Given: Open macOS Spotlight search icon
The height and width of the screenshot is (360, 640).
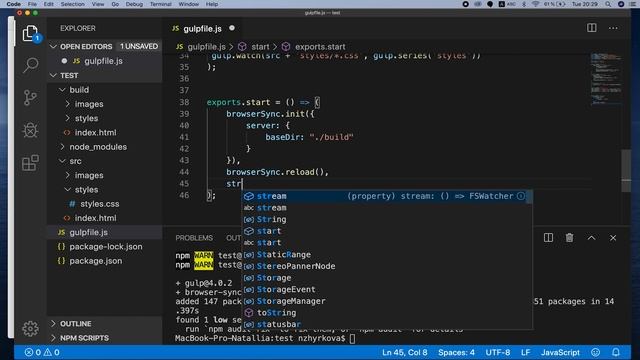Looking at the screenshot, I should coord(608,4).
